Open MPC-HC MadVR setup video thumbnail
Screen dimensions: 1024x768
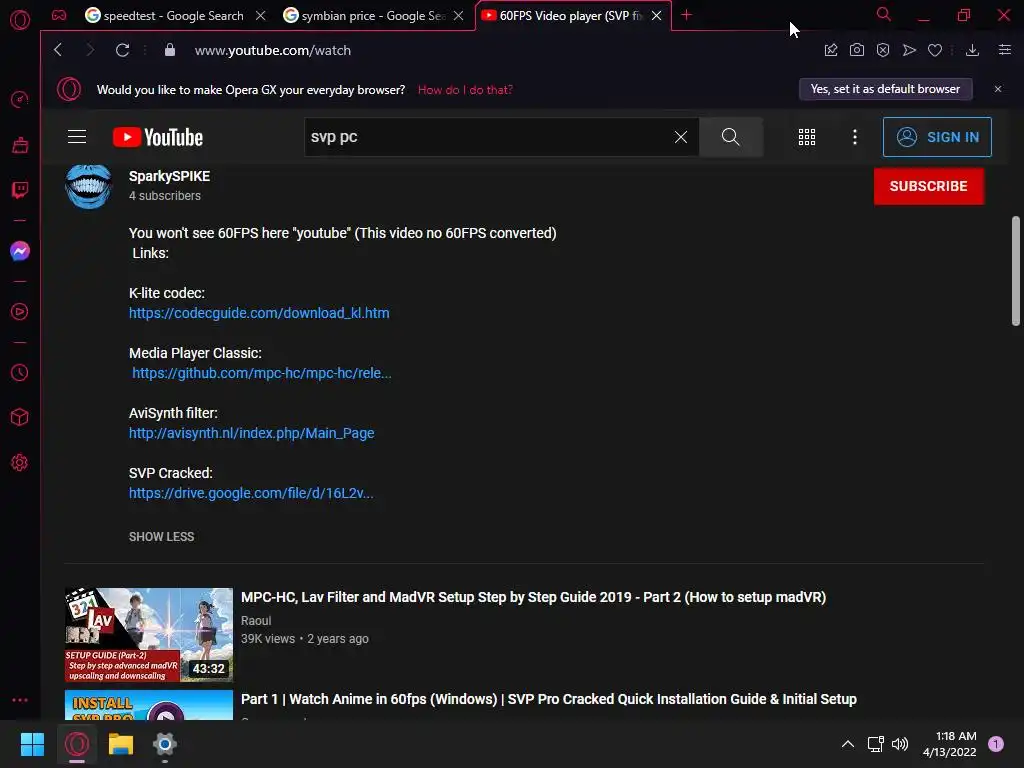(x=149, y=635)
